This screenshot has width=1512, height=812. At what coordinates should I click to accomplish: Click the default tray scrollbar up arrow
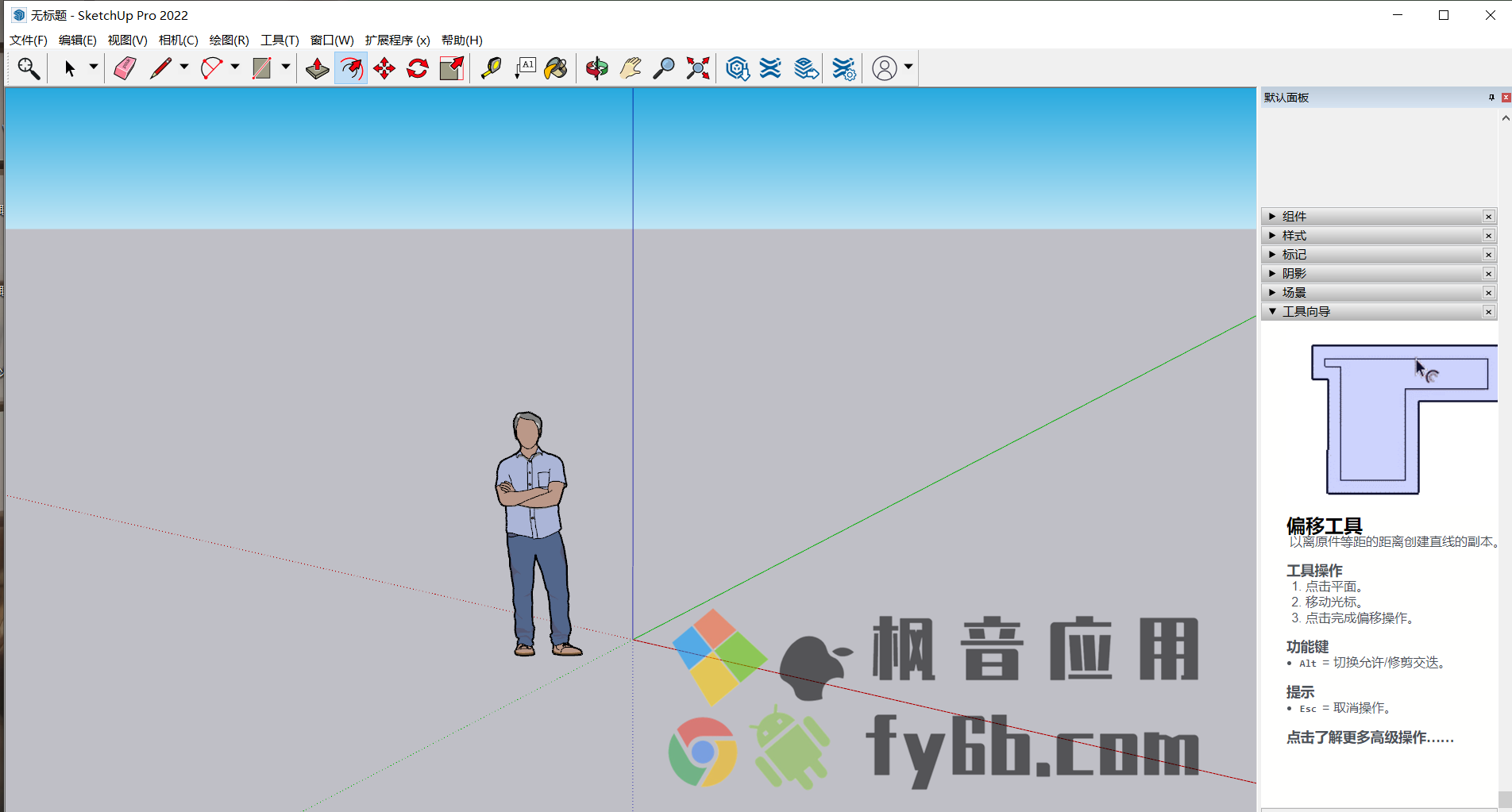point(1506,117)
